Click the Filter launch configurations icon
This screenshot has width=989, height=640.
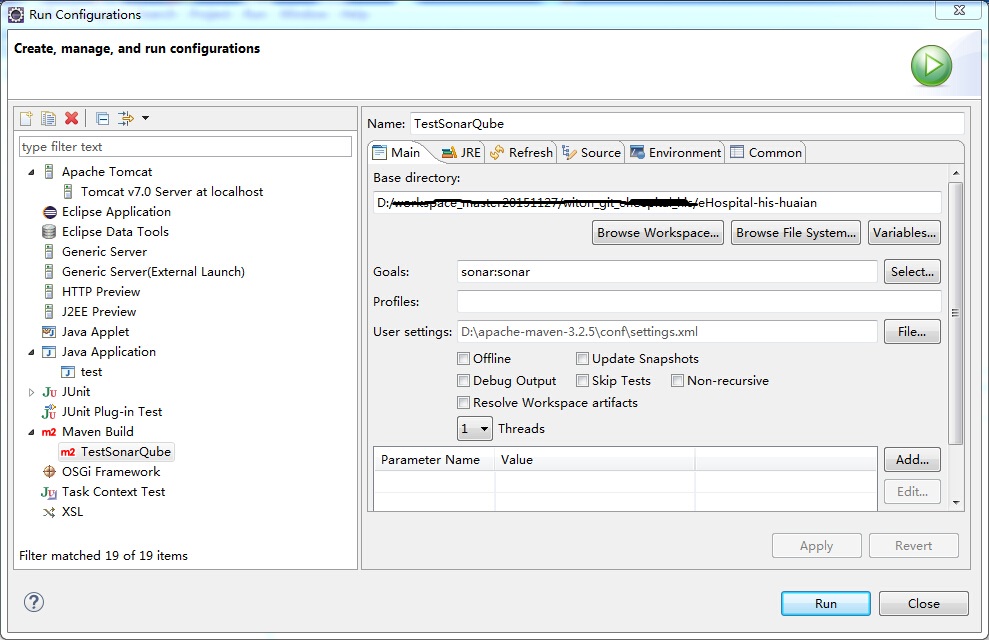126,118
